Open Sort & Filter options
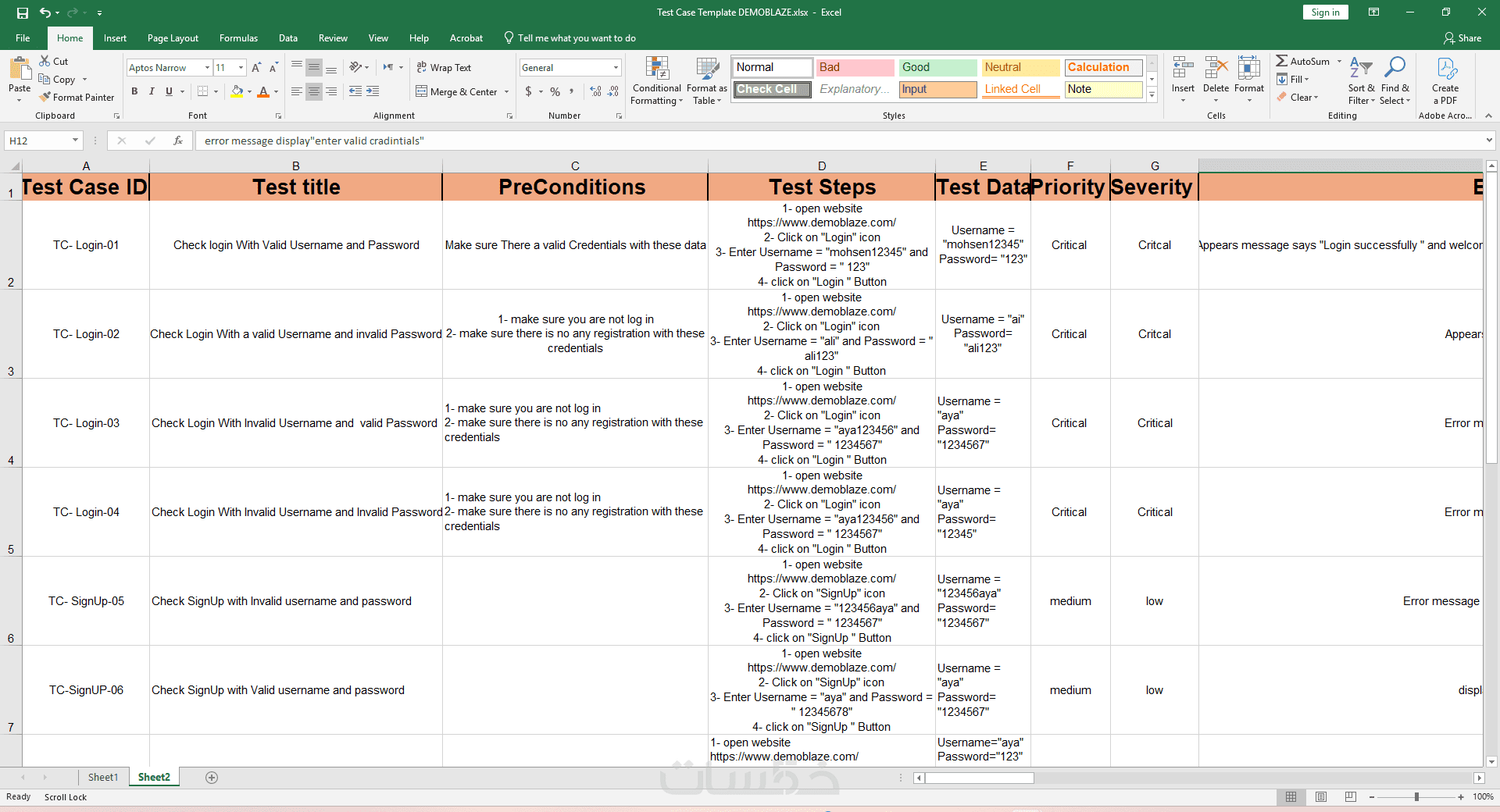This screenshot has height=812, width=1500. 1361,80
